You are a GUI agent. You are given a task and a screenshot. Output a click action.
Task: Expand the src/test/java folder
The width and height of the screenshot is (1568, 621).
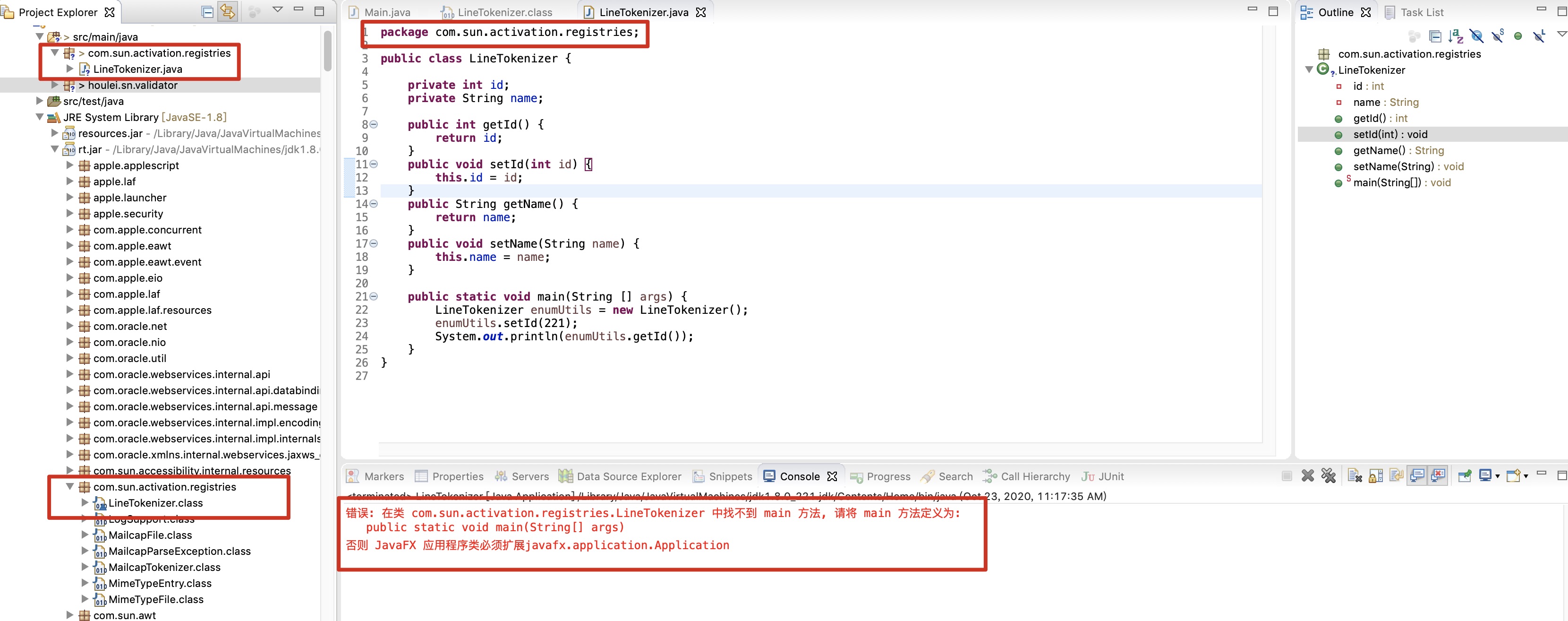[x=40, y=101]
